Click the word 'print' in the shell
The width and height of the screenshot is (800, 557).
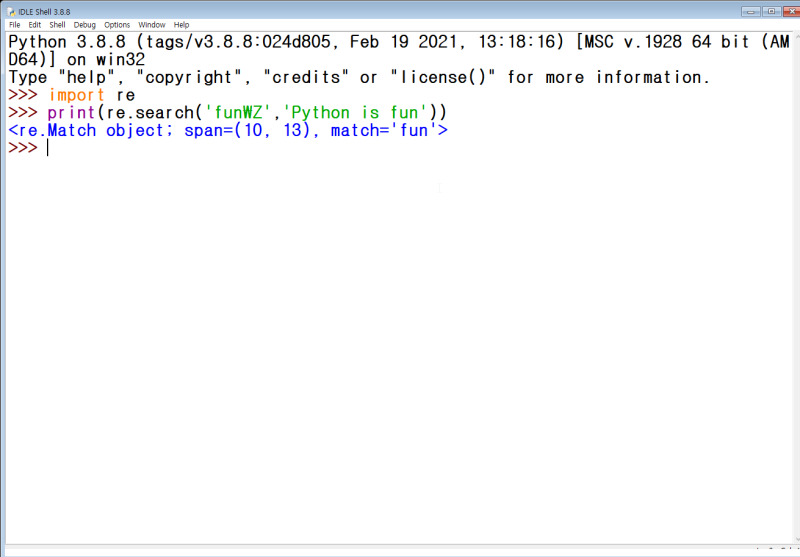(x=71, y=113)
